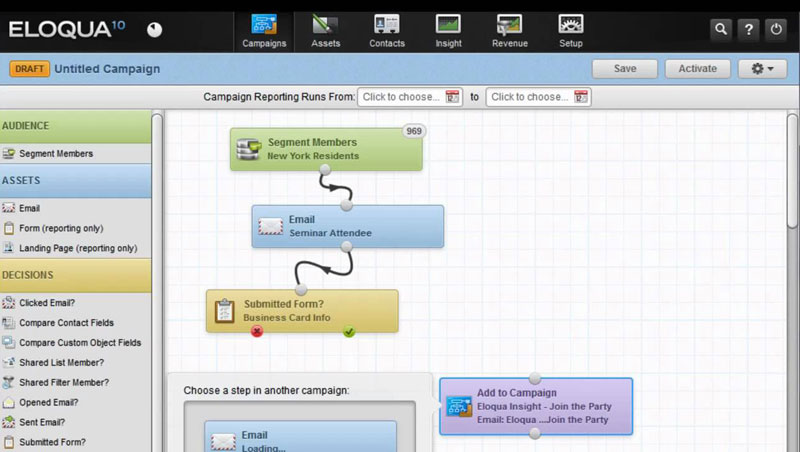The height and width of the screenshot is (452, 800).
Task: Select Shared List Member? decision
Action: pos(76,363)
